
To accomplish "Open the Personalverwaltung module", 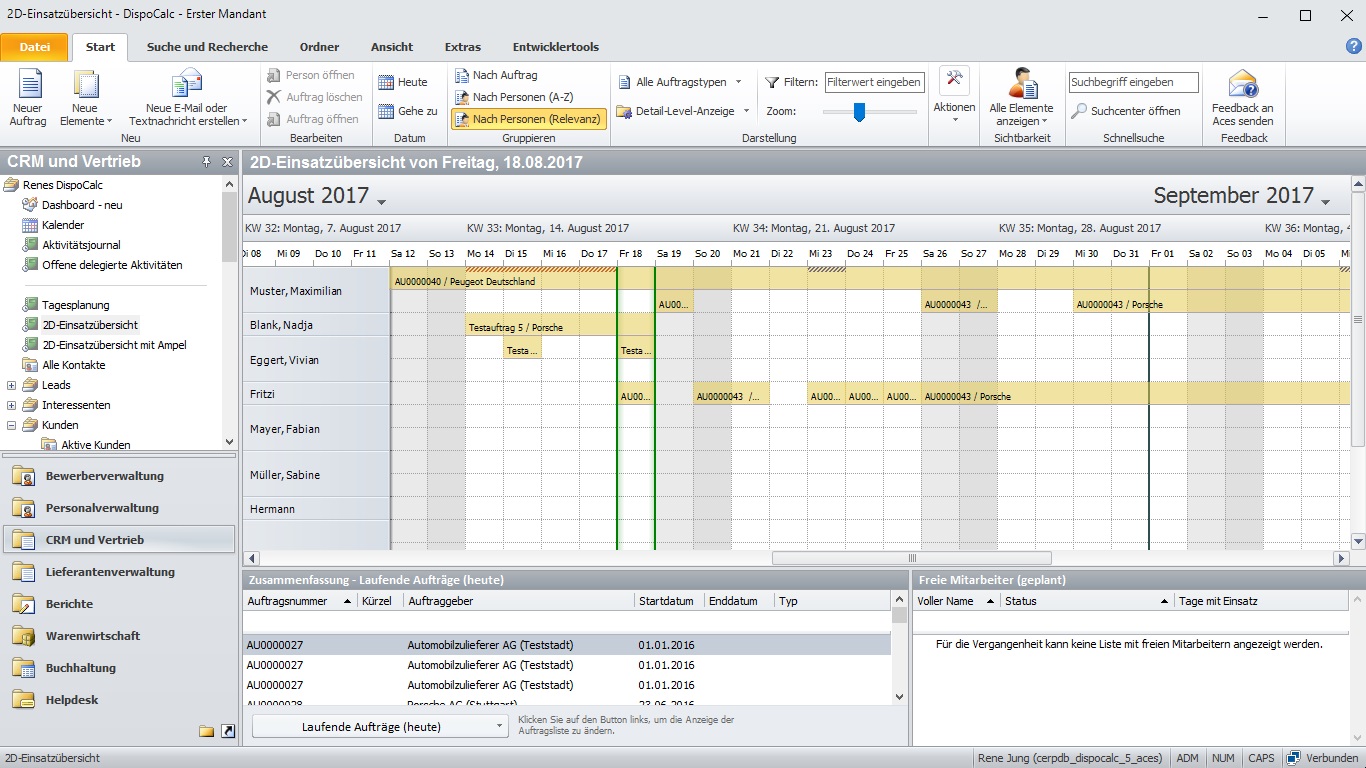I will pos(102,508).
